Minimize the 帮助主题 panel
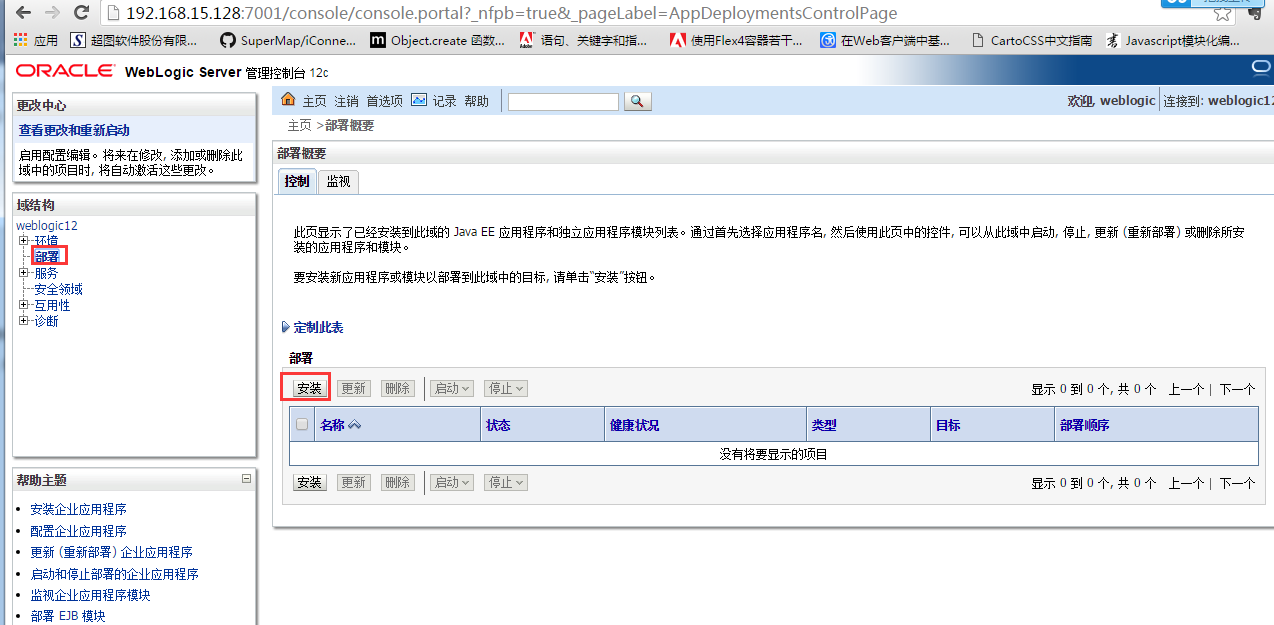 click(x=246, y=480)
